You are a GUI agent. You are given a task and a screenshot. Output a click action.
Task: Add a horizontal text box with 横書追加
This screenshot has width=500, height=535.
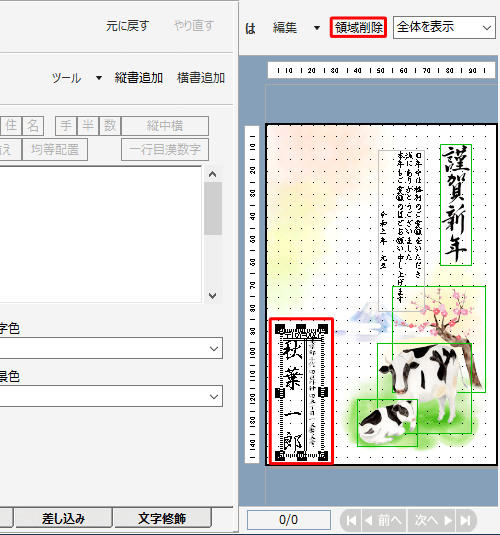coord(201,78)
